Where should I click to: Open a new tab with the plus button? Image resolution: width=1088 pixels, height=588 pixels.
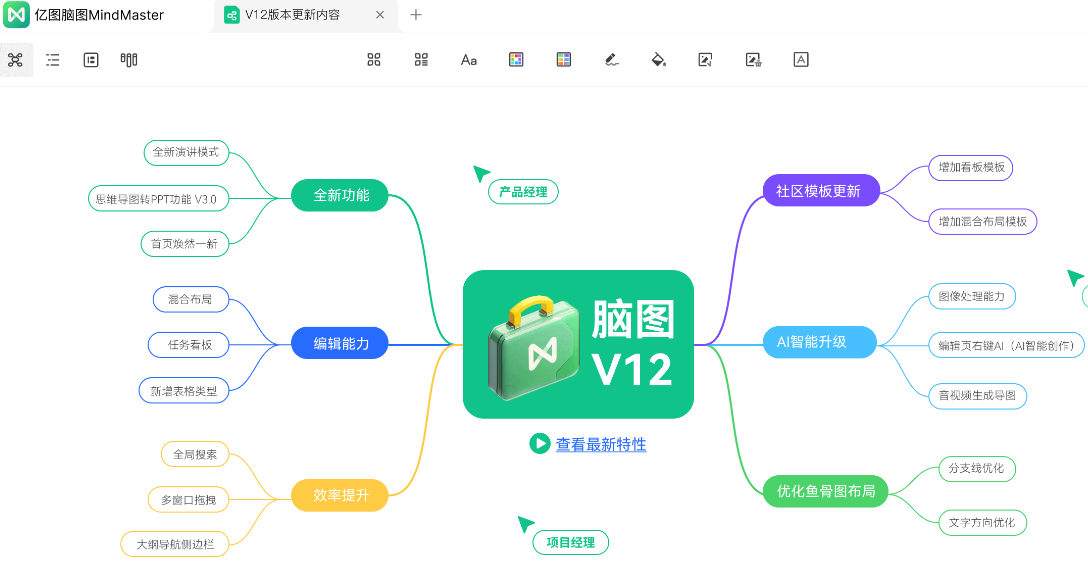pos(415,15)
